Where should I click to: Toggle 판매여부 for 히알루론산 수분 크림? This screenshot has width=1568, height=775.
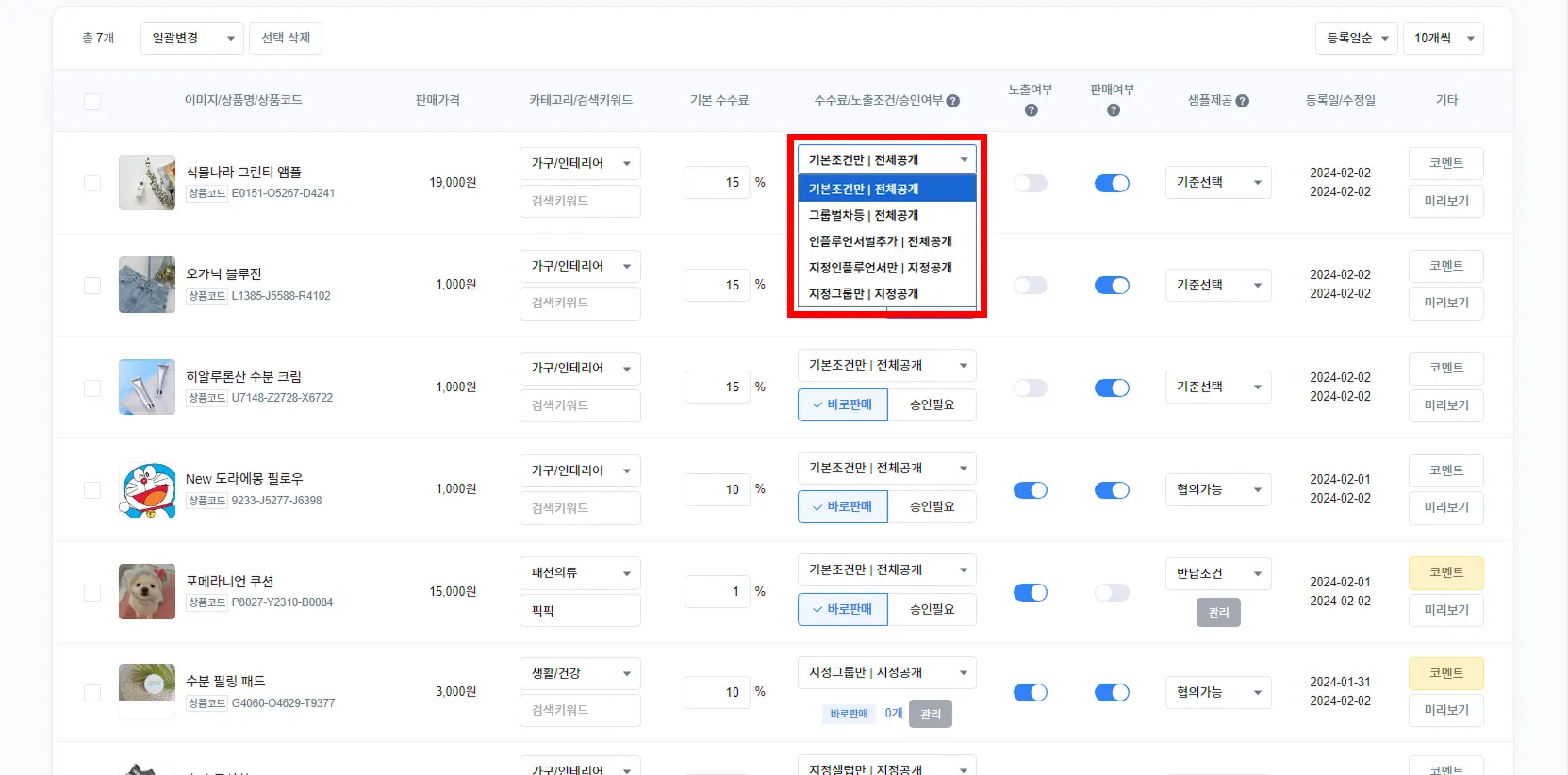pos(1113,387)
